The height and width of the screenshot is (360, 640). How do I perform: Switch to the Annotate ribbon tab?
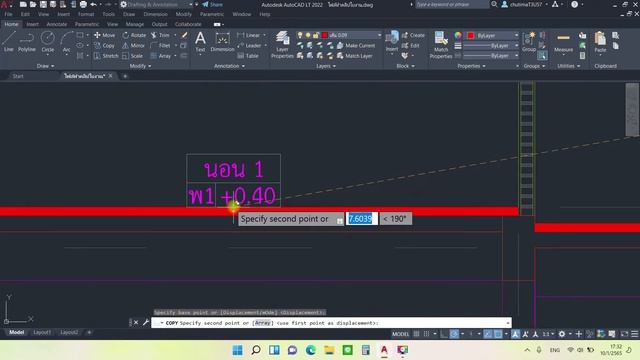click(57, 24)
